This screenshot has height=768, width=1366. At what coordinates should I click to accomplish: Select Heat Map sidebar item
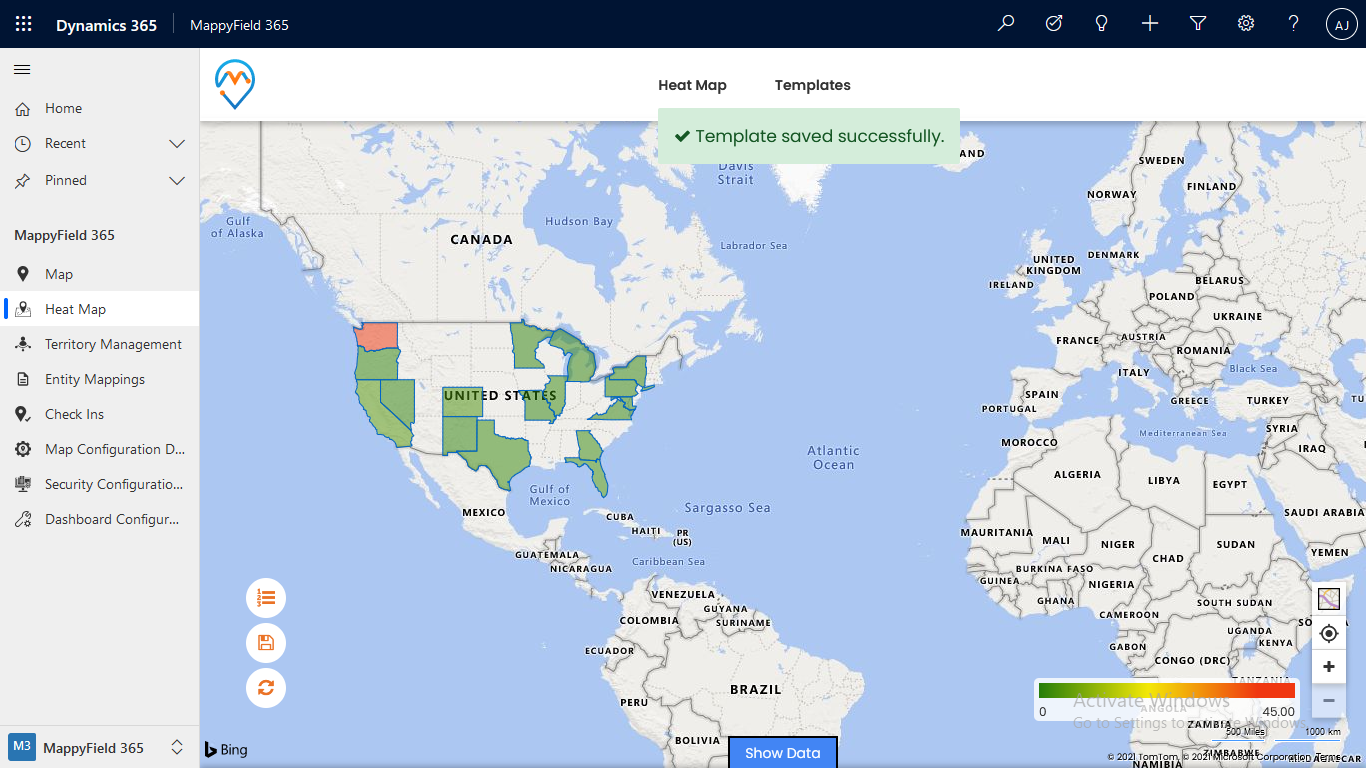pos(99,309)
